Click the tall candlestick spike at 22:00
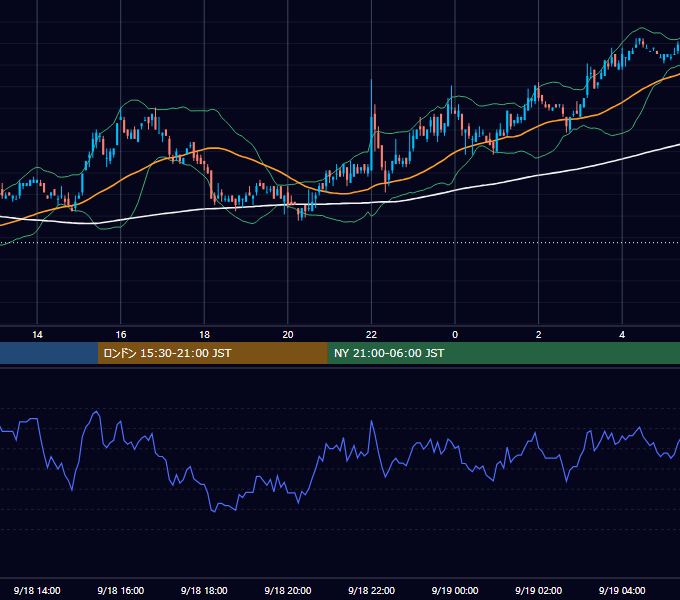Viewport: 680px width, 600px height. (x=372, y=126)
